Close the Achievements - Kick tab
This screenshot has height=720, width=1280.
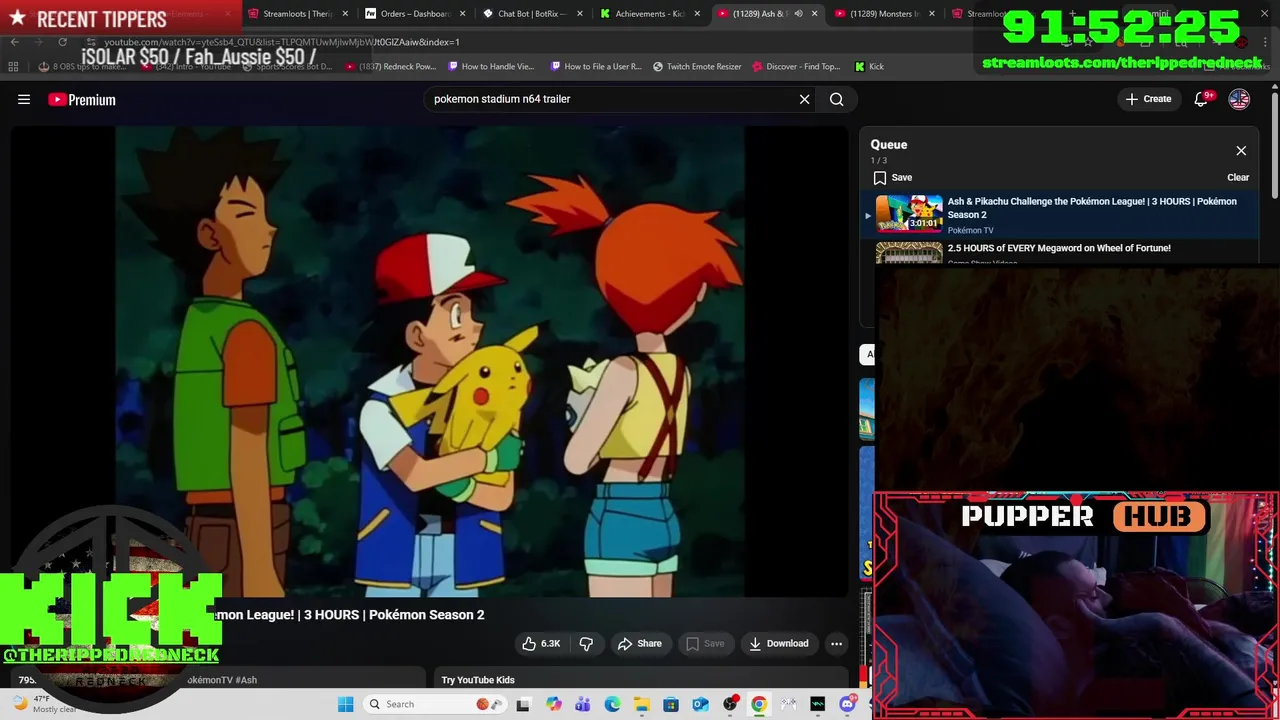[x=697, y=14]
